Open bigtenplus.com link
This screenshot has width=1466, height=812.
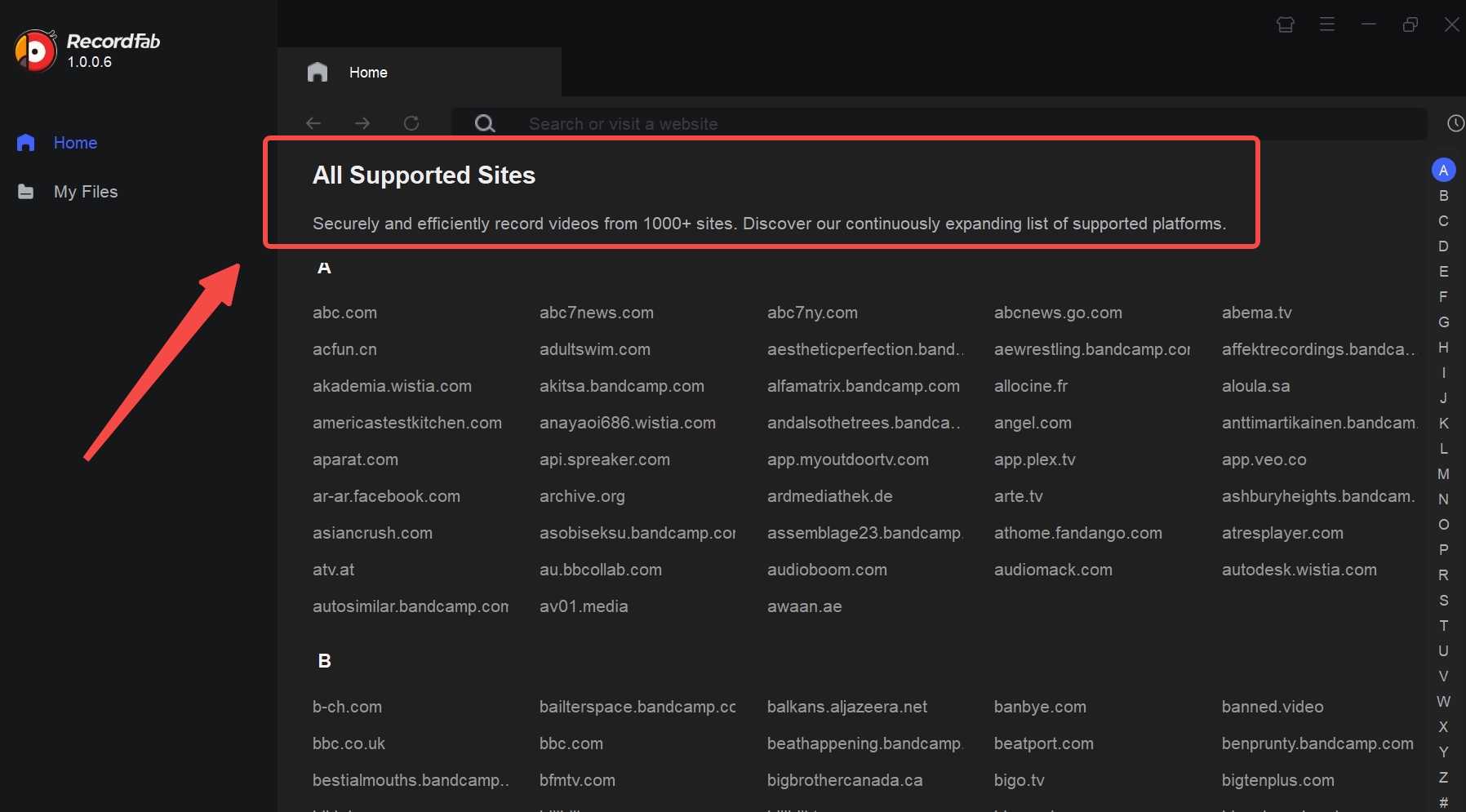[1278, 780]
